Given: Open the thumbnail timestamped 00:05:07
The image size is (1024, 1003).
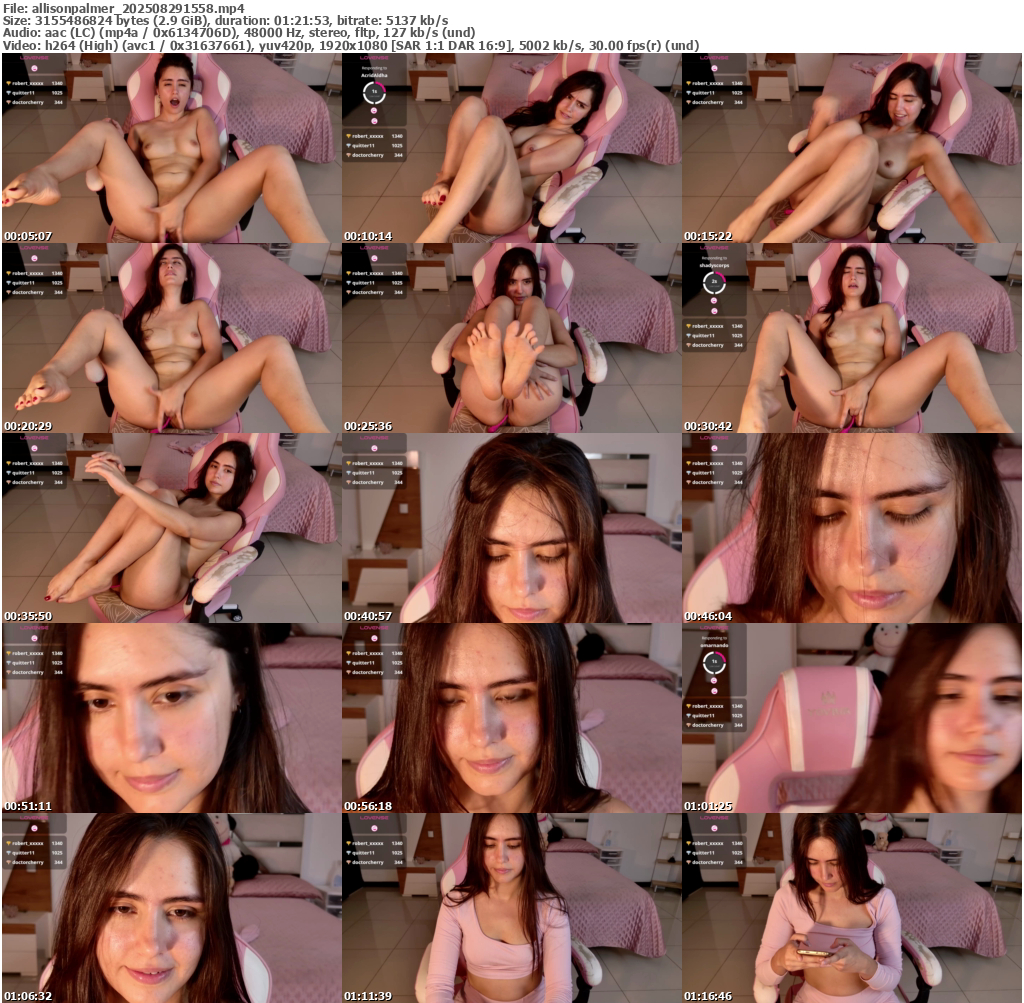Looking at the screenshot, I should click(x=171, y=148).
